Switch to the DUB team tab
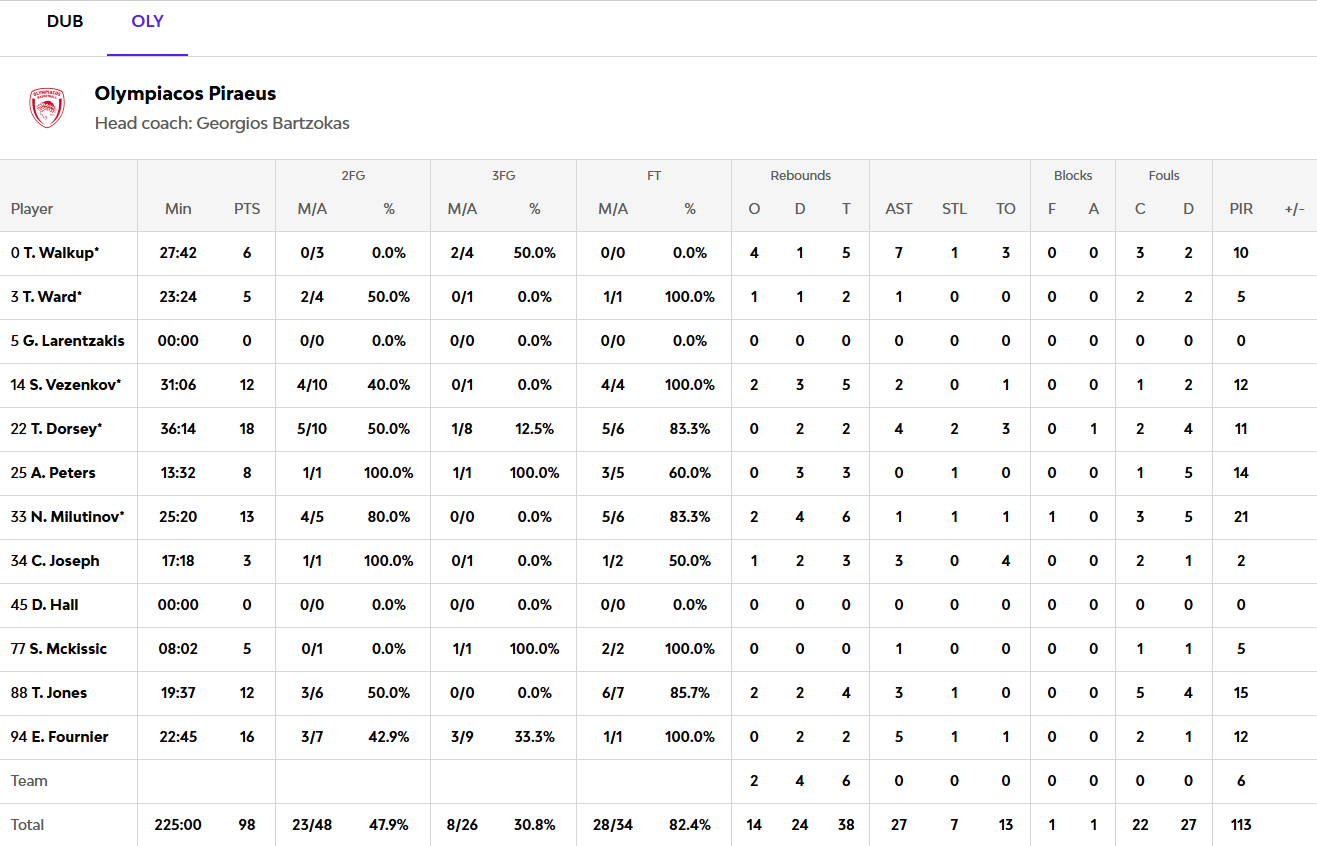 65,22
